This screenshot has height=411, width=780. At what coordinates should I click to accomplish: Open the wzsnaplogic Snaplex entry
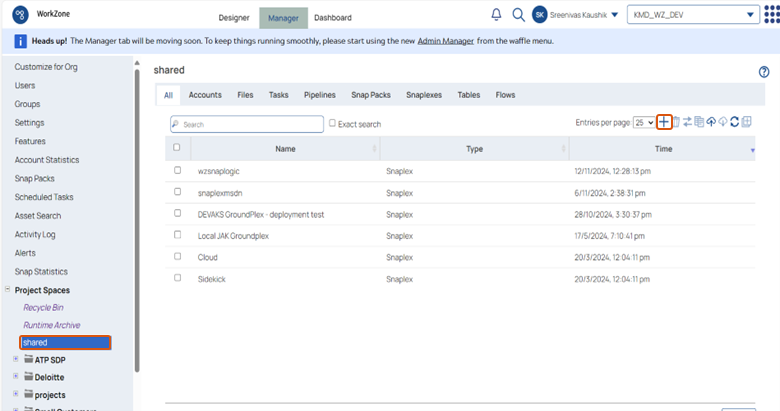click(218, 171)
